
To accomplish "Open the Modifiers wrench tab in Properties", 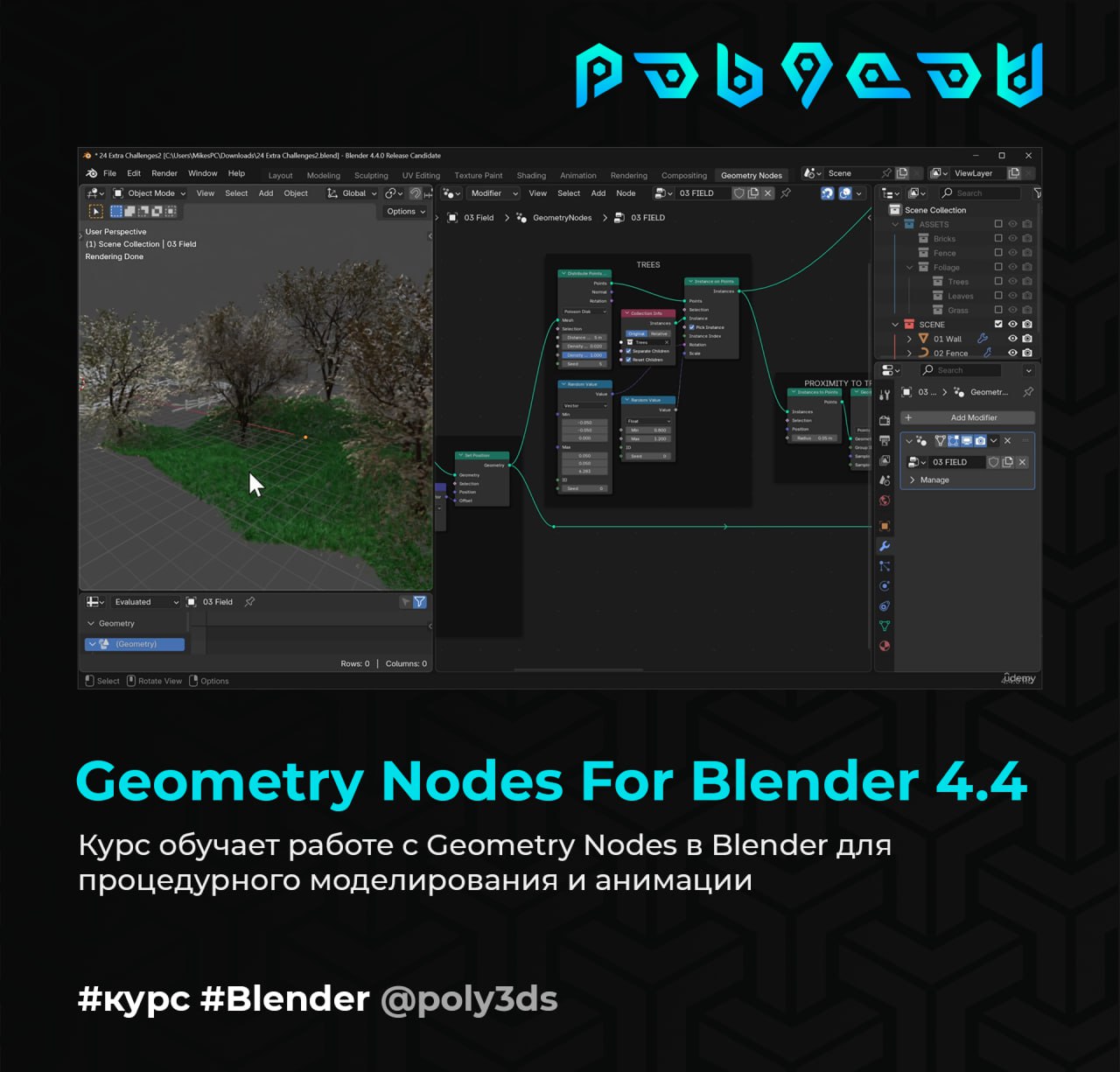I will tap(885, 546).
